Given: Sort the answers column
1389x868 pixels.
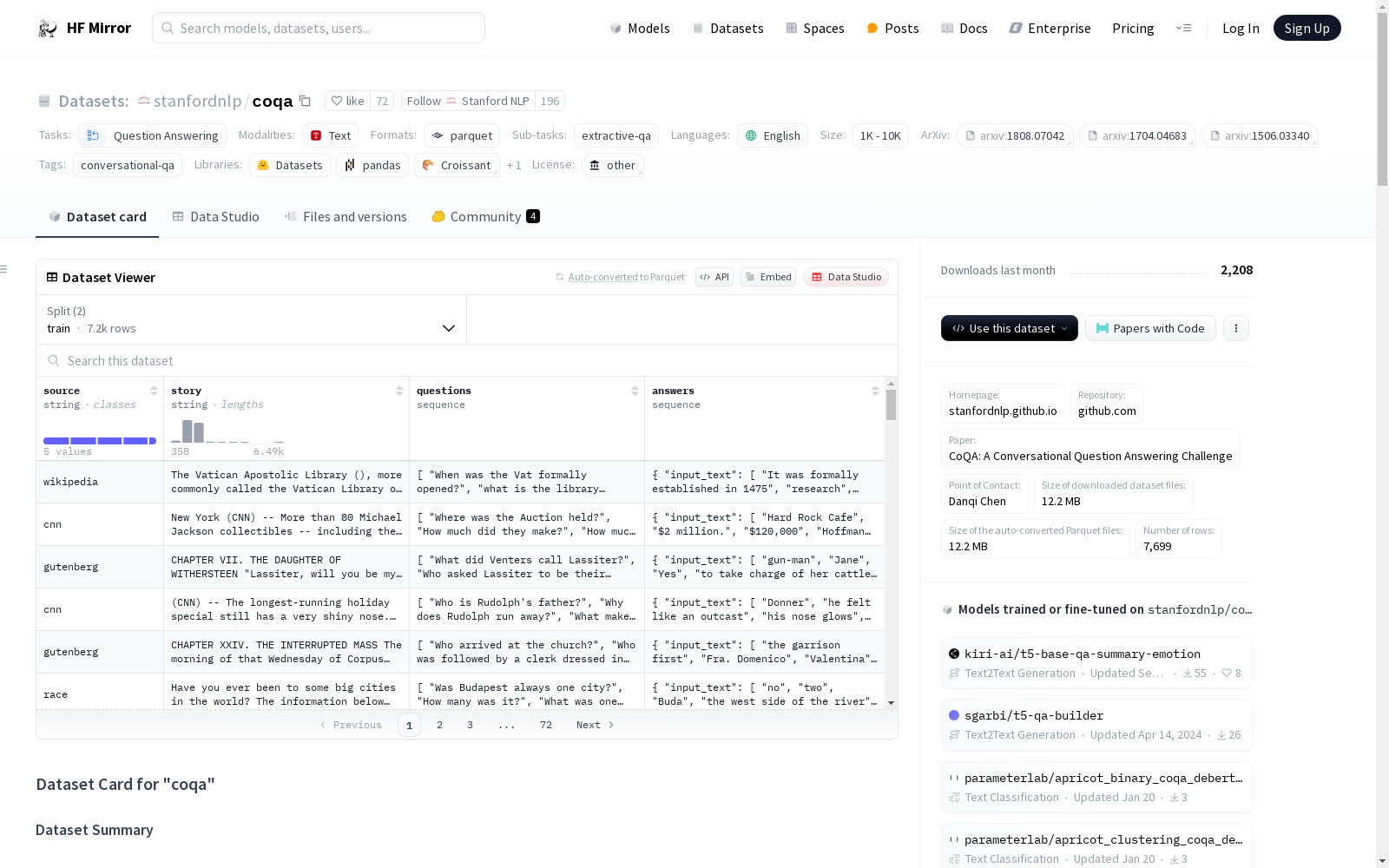Looking at the screenshot, I should pos(875,391).
